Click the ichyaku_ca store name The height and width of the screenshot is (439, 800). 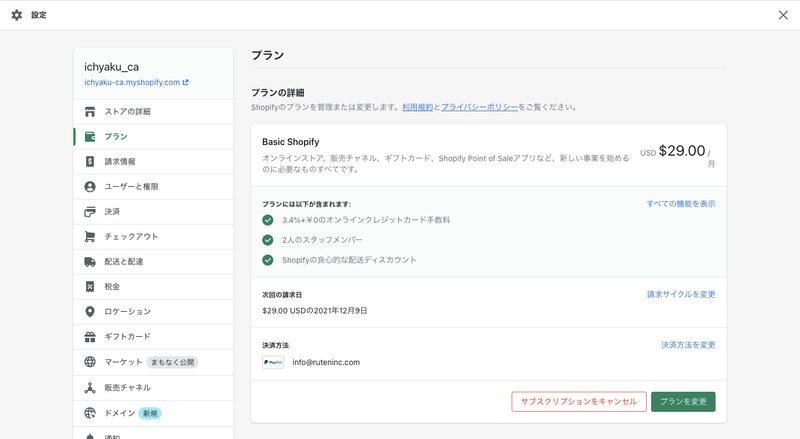tap(112, 67)
